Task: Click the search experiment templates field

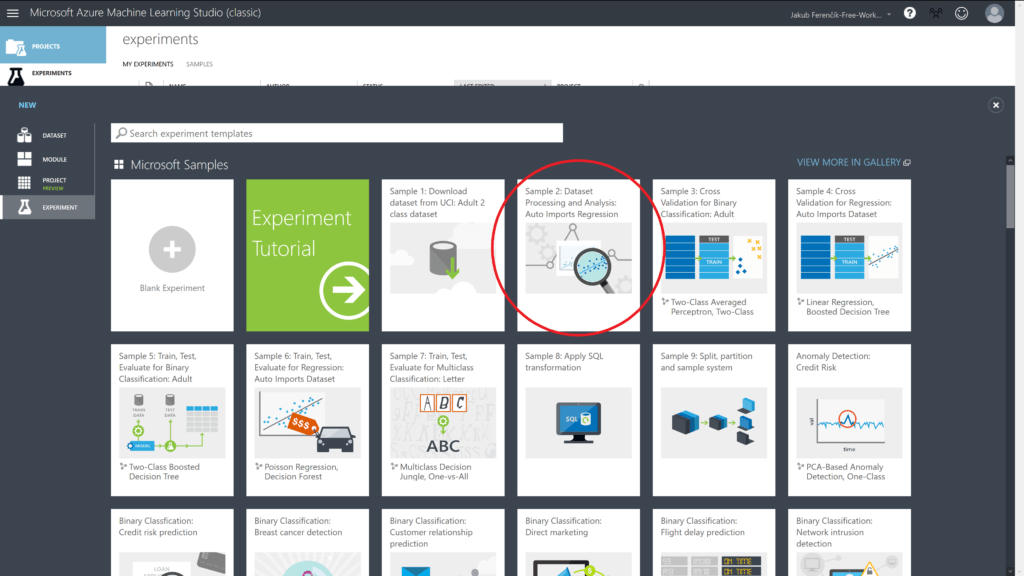Action: pyautogui.click(x=337, y=133)
